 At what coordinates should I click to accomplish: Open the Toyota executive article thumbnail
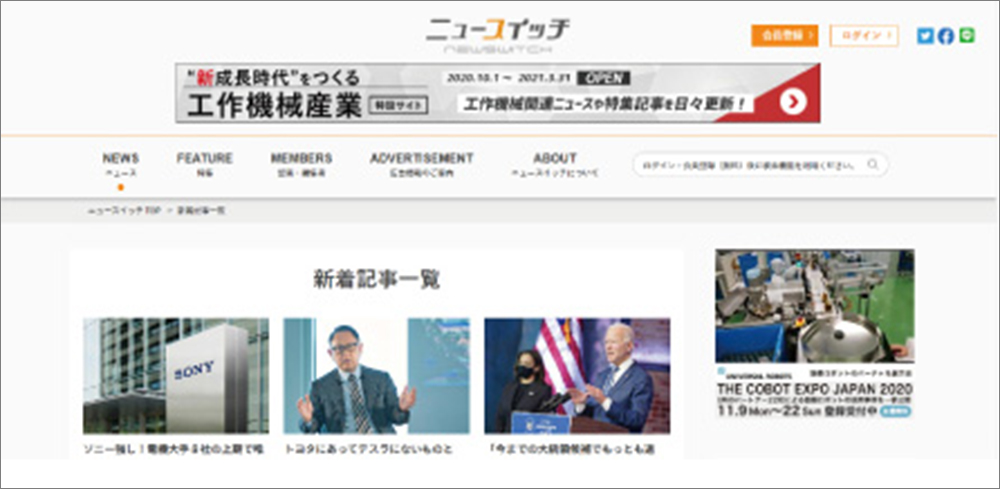(376, 376)
